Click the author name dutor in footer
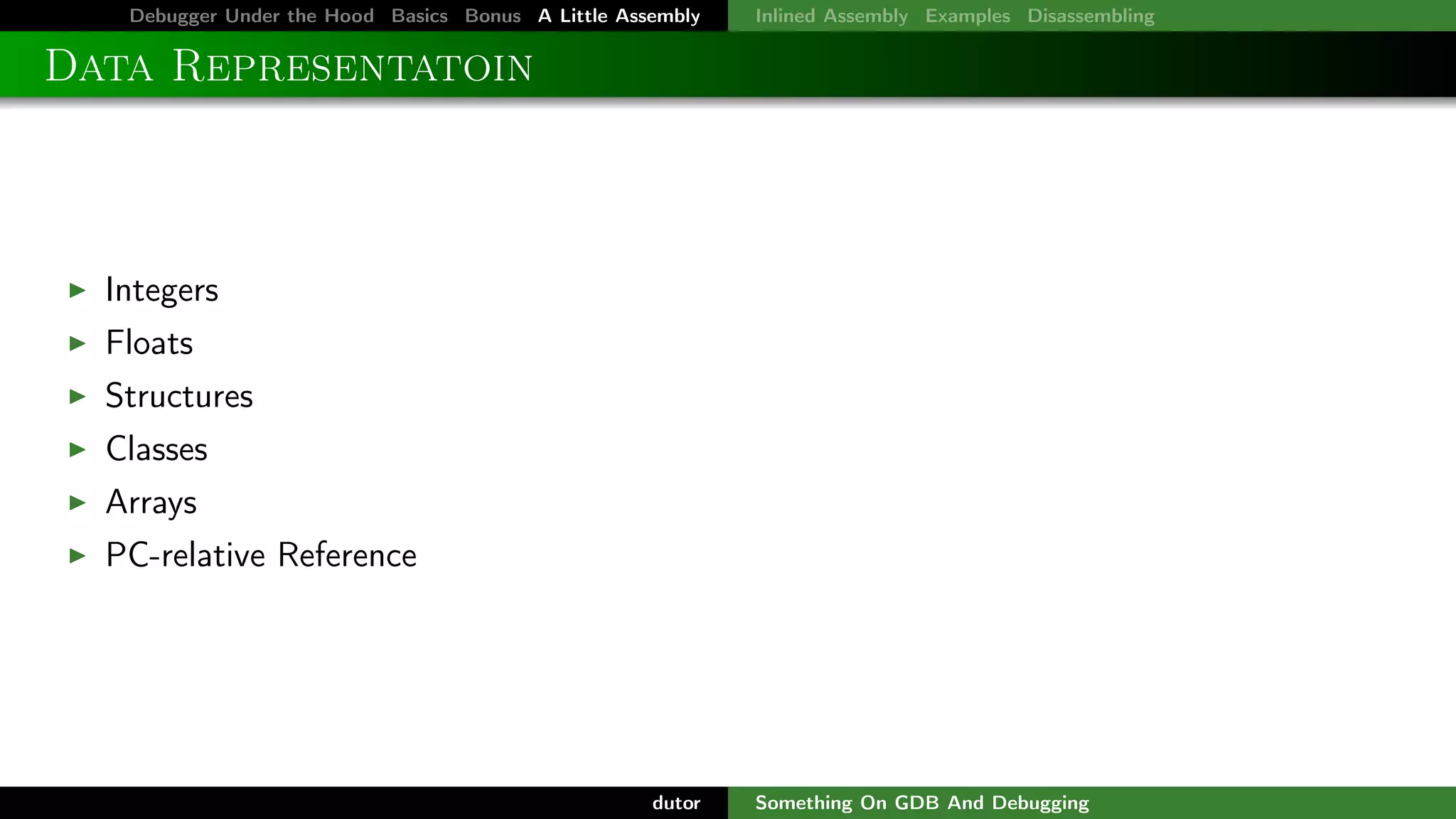Viewport: 1456px width, 819px height. (676, 803)
